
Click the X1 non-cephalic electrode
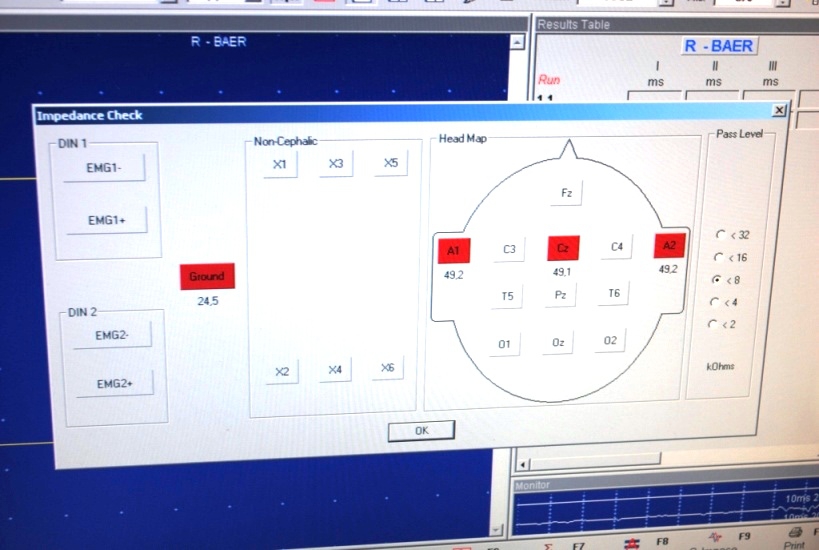click(x=280, y=165)
